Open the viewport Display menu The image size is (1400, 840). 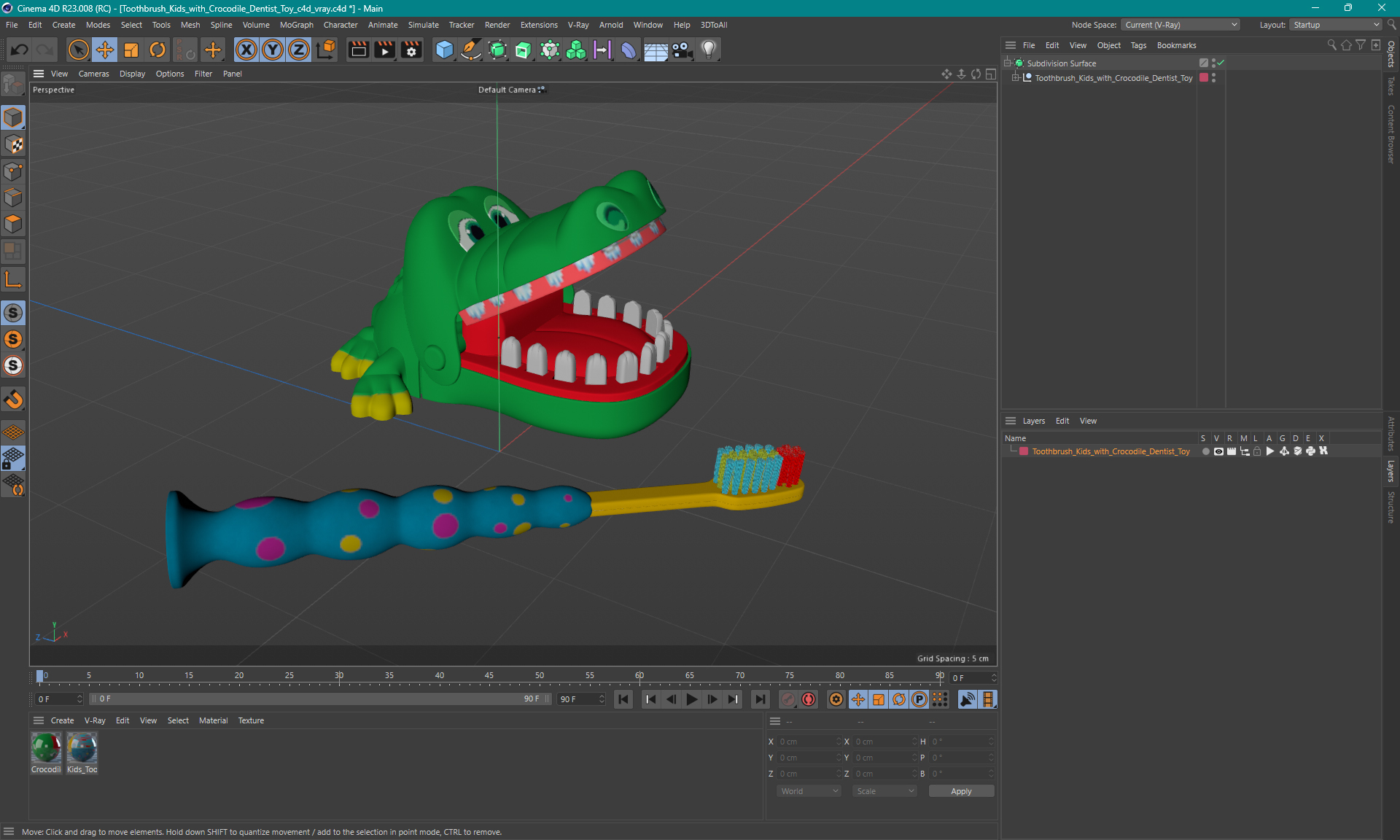pos(132,74)
